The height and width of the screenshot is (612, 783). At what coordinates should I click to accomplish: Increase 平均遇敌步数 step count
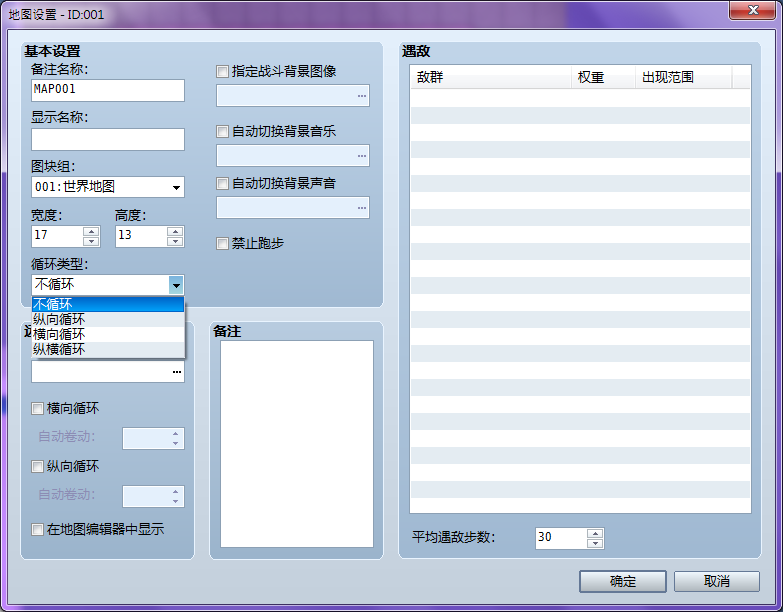coord(595,534)
